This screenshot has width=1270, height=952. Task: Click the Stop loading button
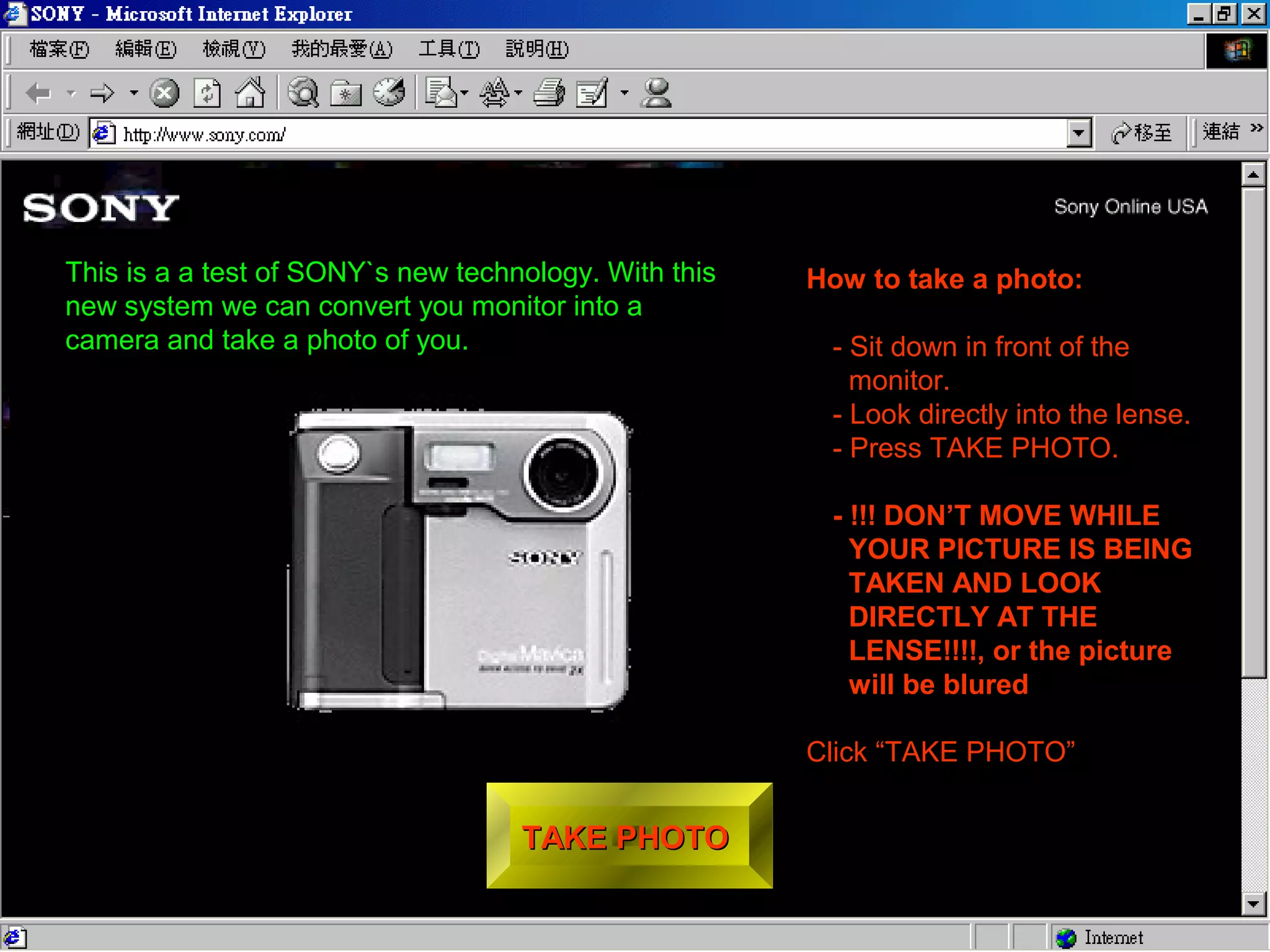coord(164,94)
